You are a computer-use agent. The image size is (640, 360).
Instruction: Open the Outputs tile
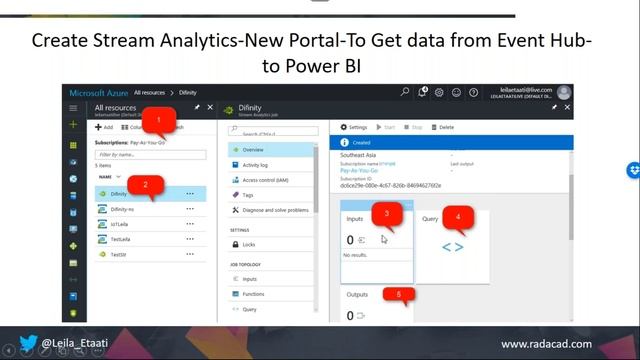pos(377,305)
